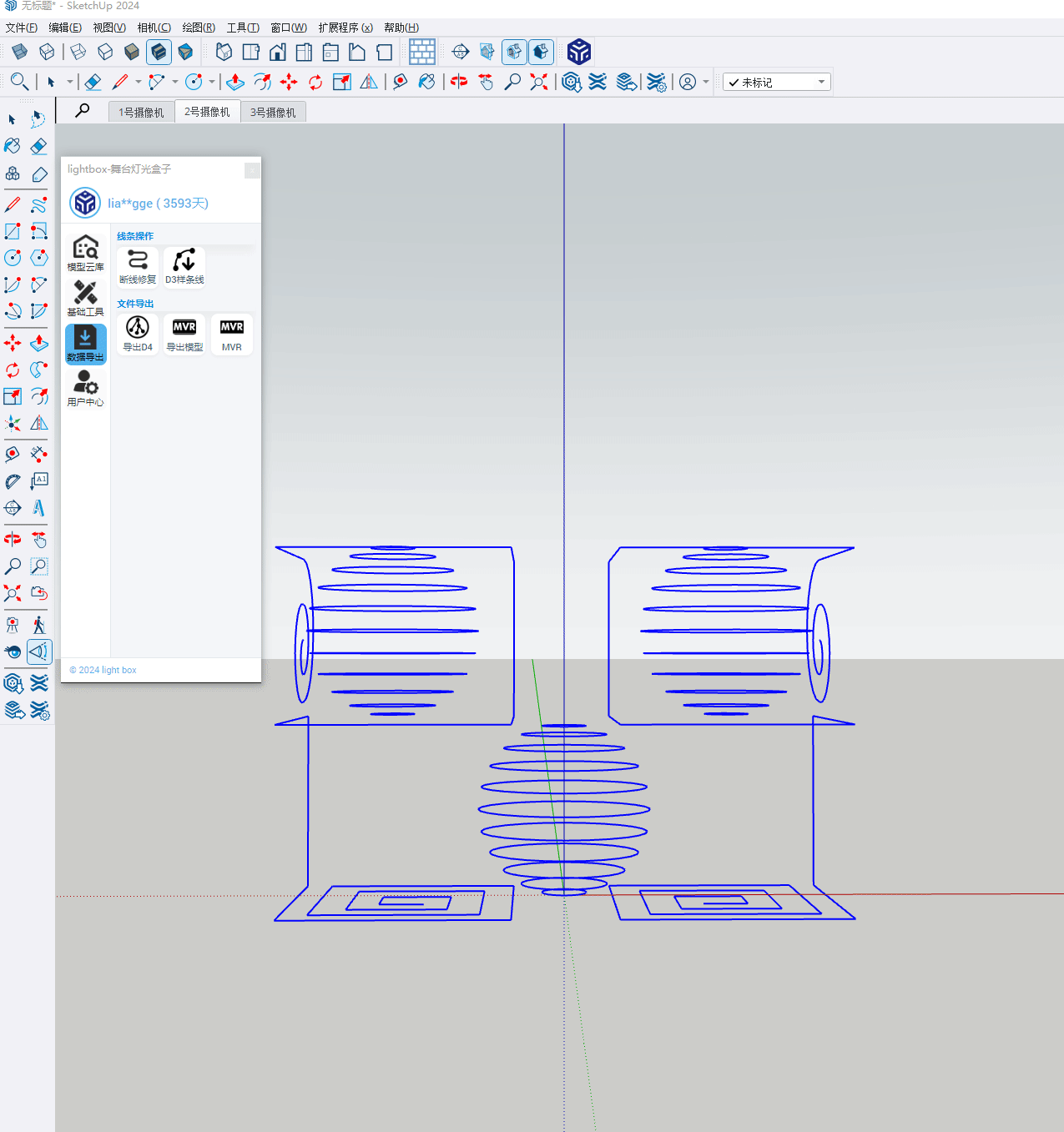Viewport: 1064px width, 1132px height.
Task: Toggle the Field of View tool
Action: (39, 652)
